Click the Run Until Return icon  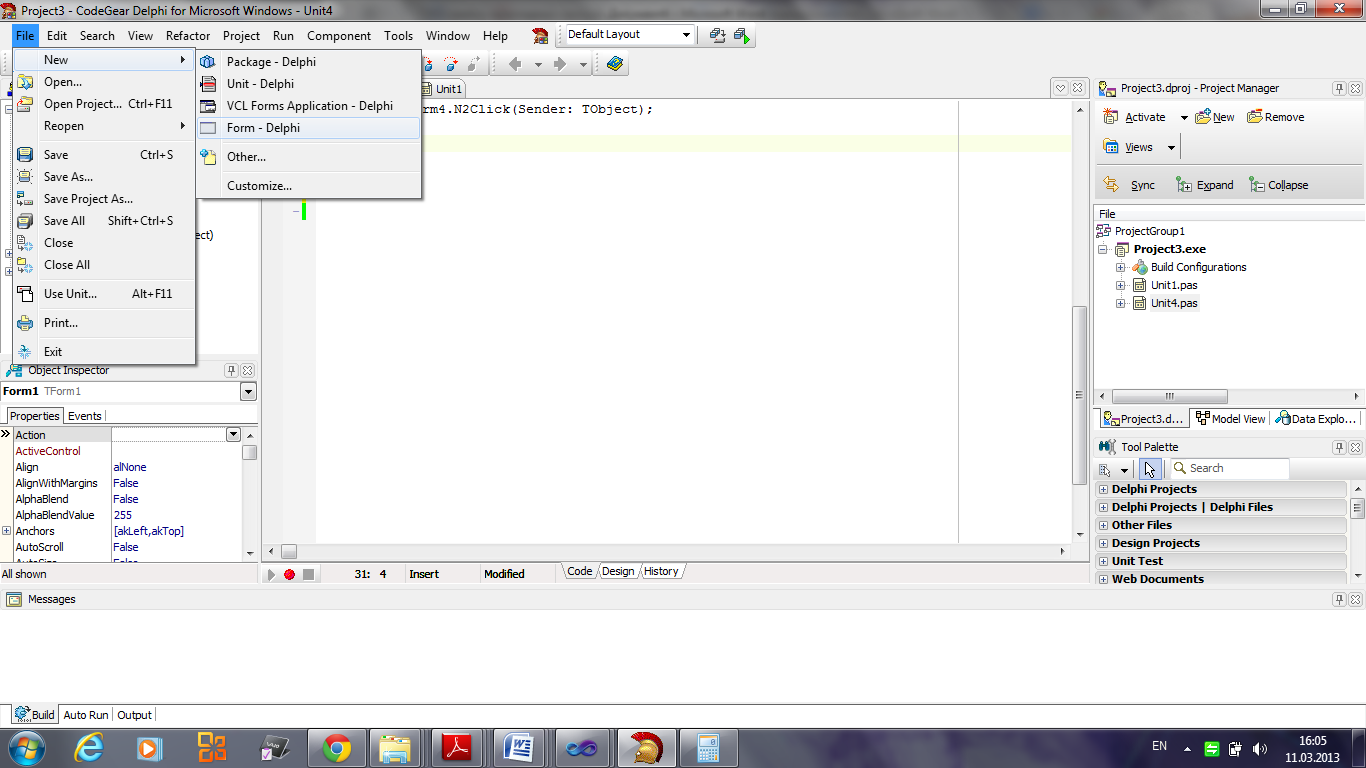[473, 64]
